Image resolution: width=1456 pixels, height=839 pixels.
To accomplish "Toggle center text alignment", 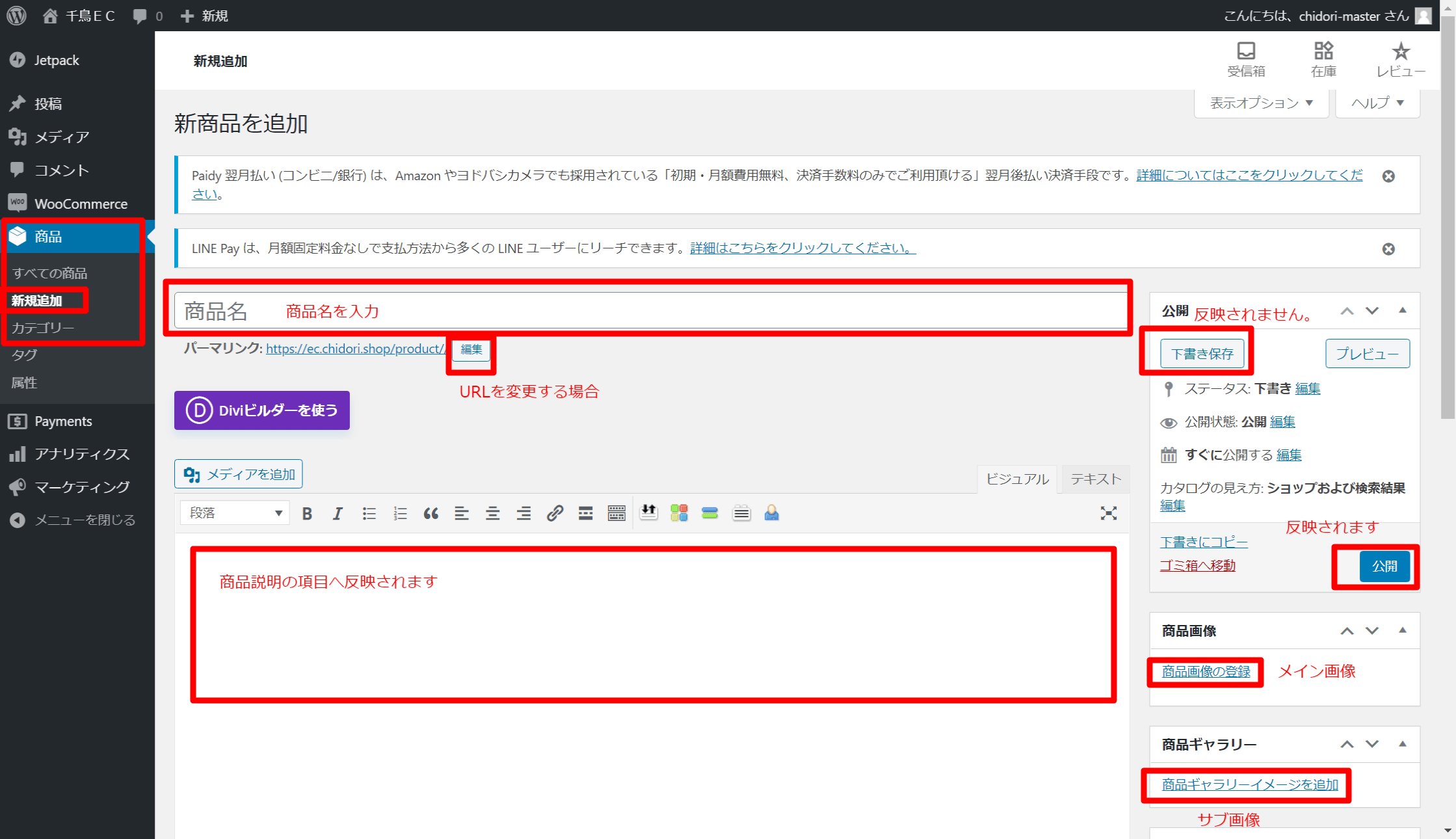I will 492,513.
